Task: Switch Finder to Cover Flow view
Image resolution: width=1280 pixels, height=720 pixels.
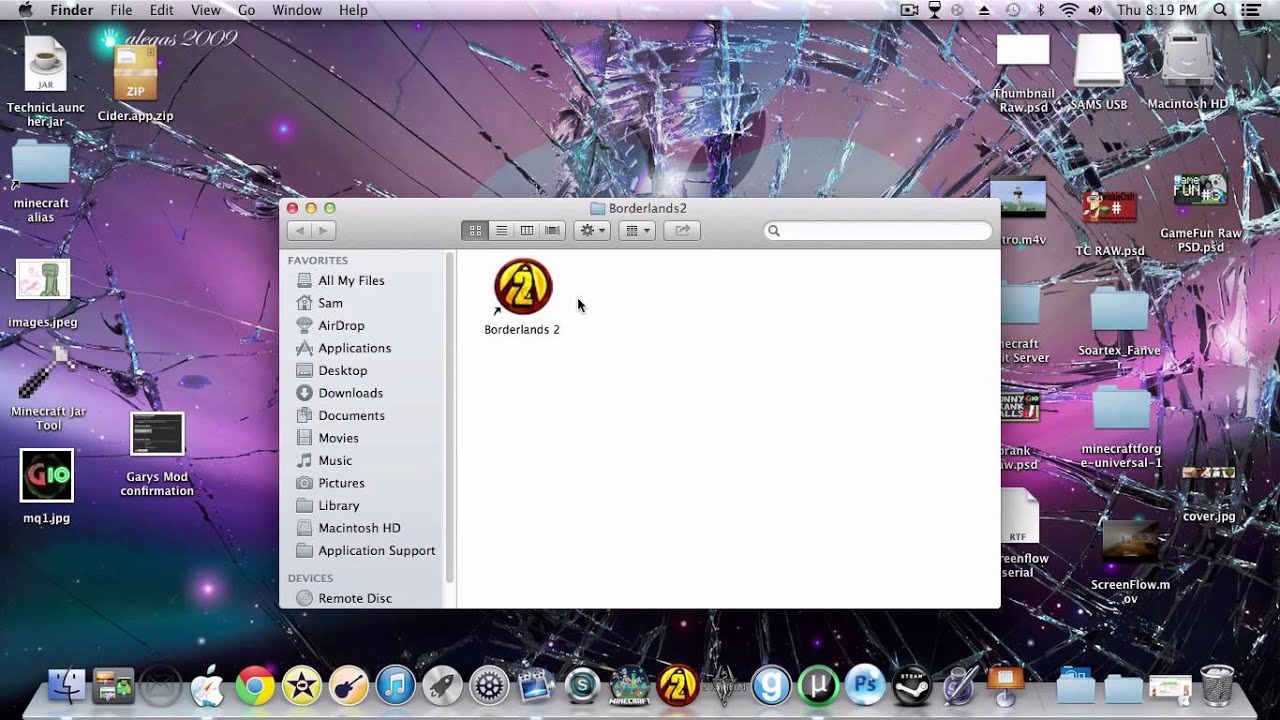Action: click(x=552, y=231)
